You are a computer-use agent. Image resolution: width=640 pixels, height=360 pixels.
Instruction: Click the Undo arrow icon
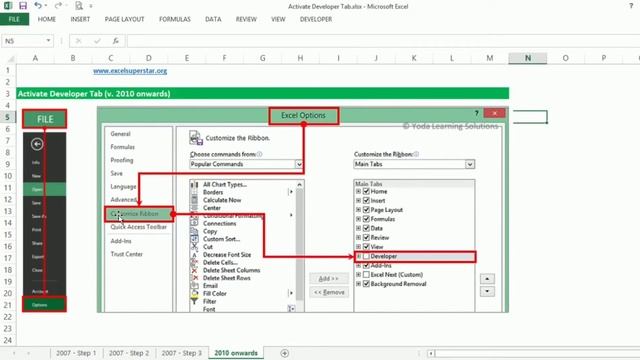point(38,6)
